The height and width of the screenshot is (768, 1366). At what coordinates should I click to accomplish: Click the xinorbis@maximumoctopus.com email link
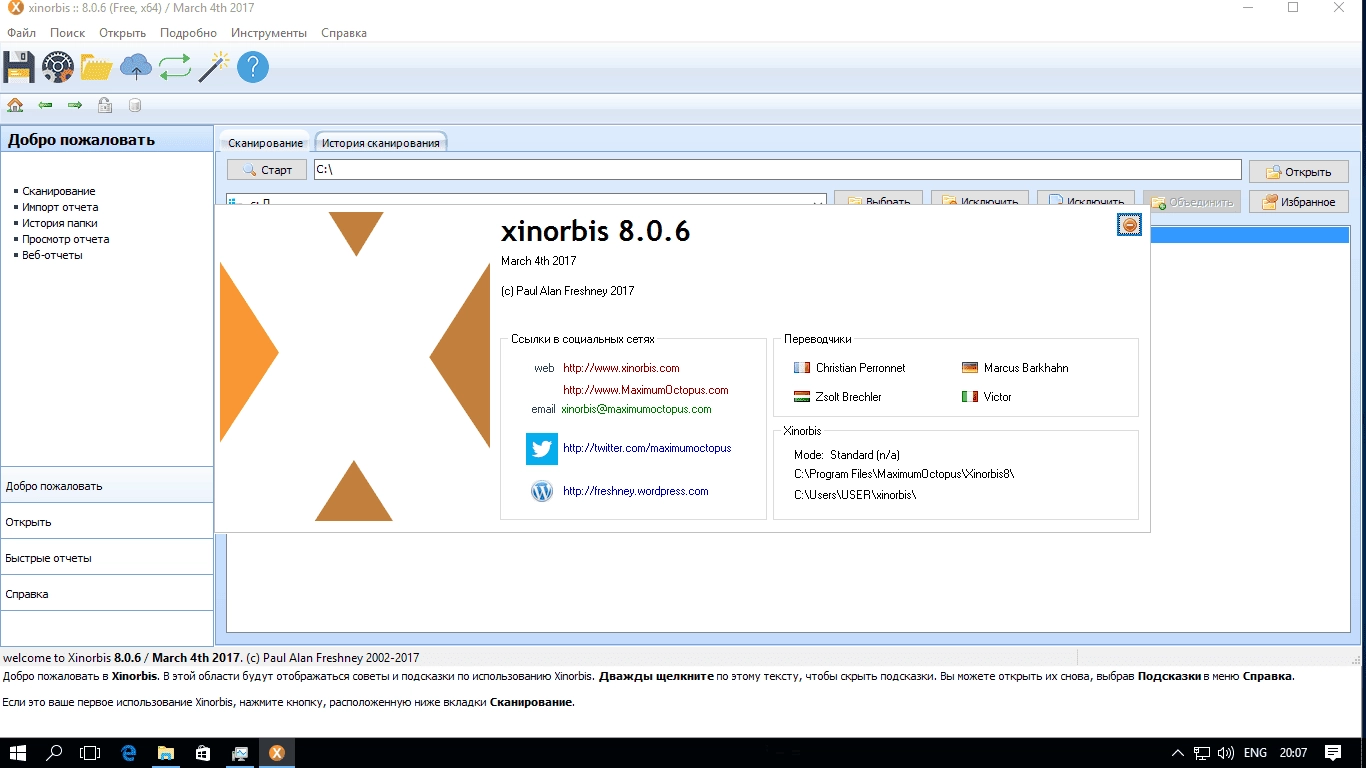pos(636,409)
